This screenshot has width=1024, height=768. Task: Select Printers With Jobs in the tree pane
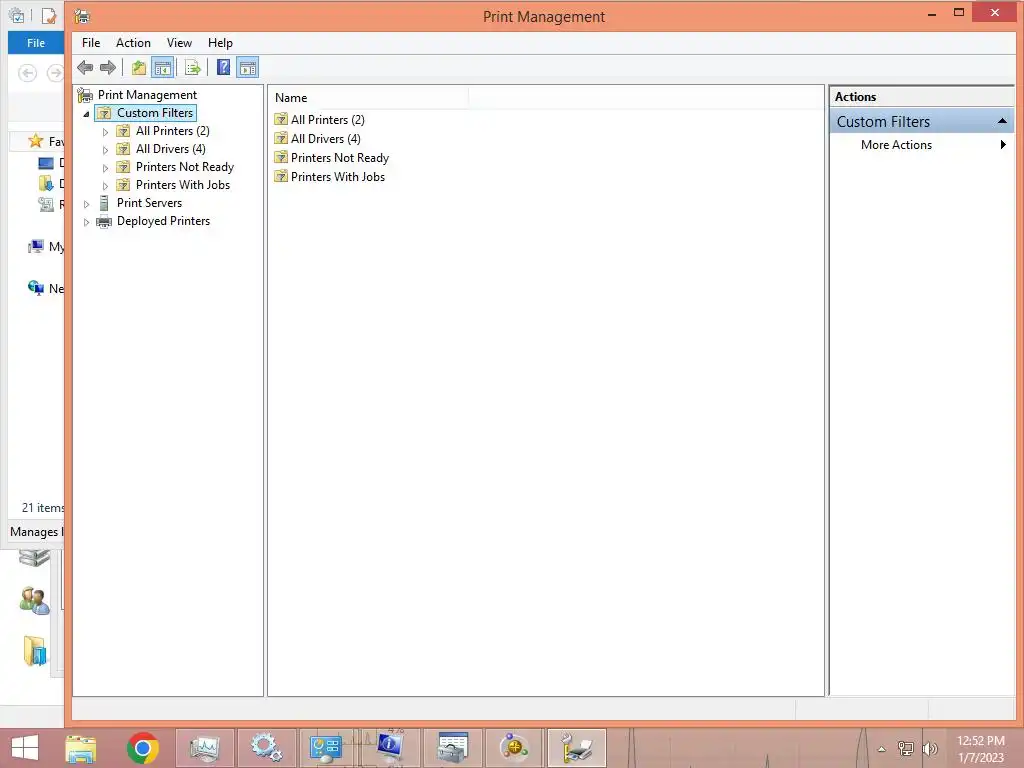183,185
